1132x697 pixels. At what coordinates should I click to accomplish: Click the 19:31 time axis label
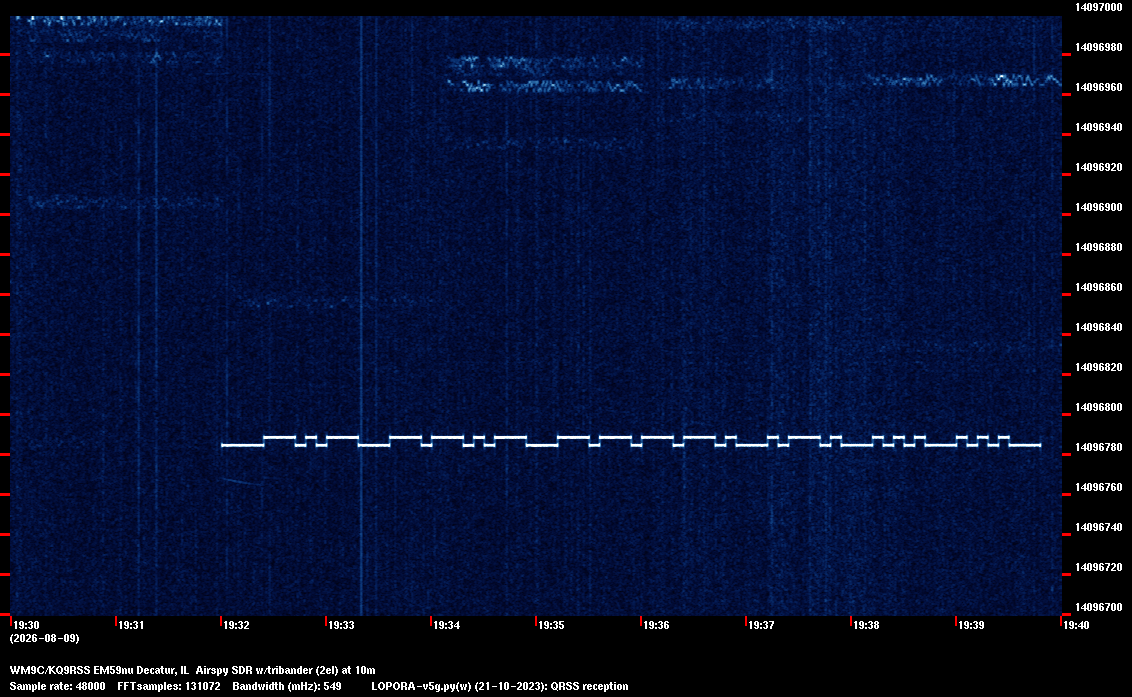point(131,625)
